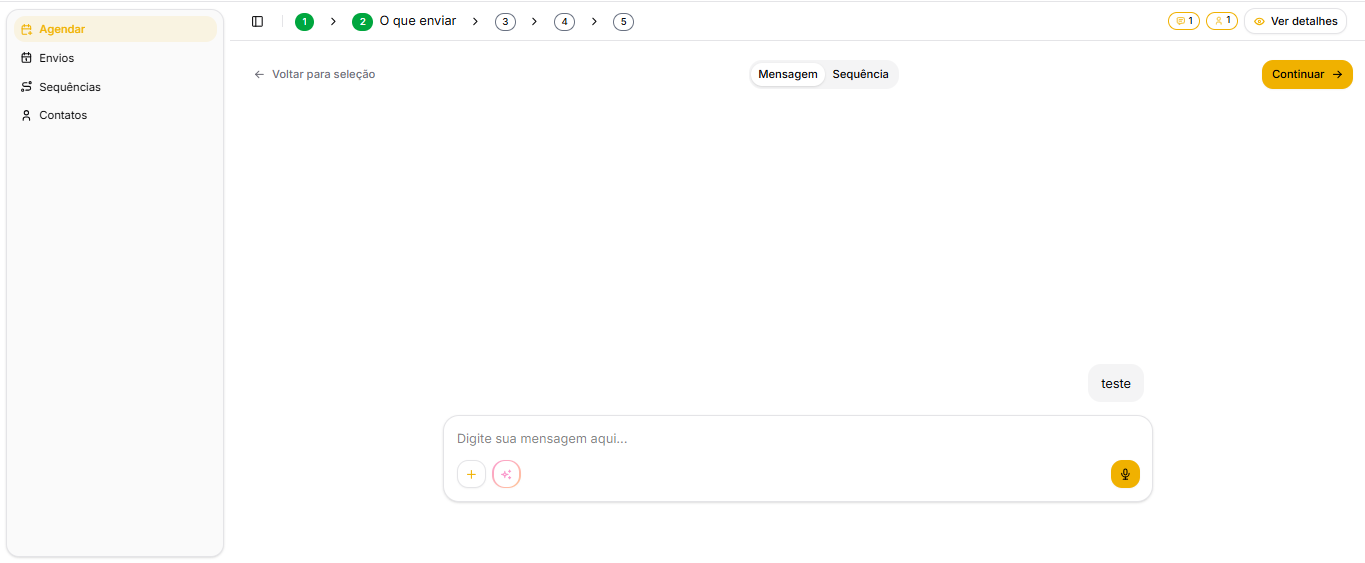1365x563 pixels.
Task: Click the plus attachment icon
Action: [471, 474]
